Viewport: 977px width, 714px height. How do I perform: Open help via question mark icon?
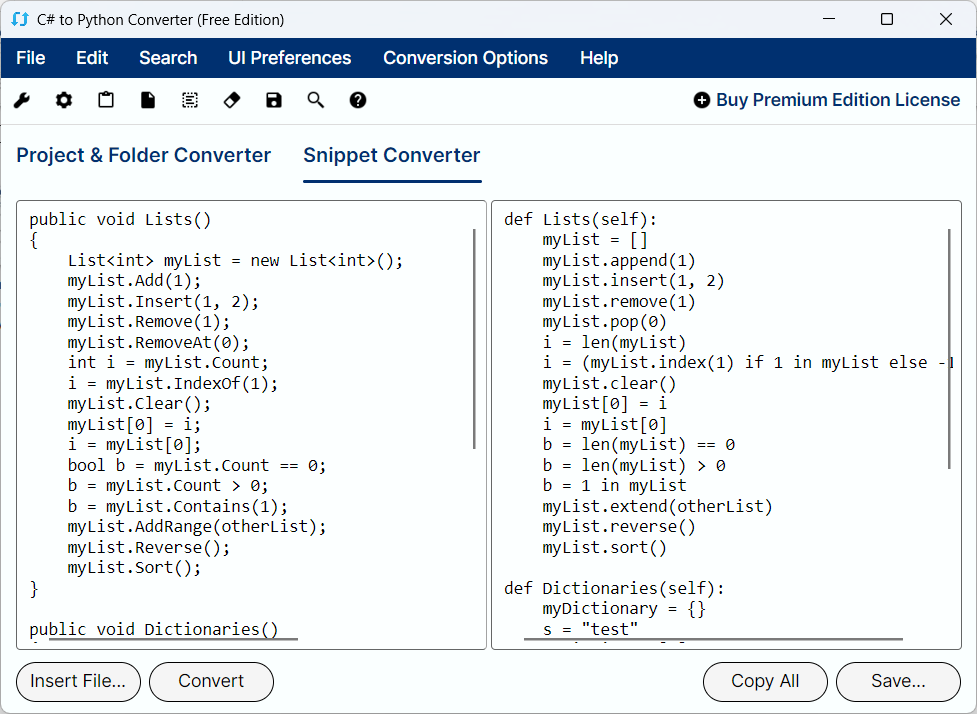358,100
